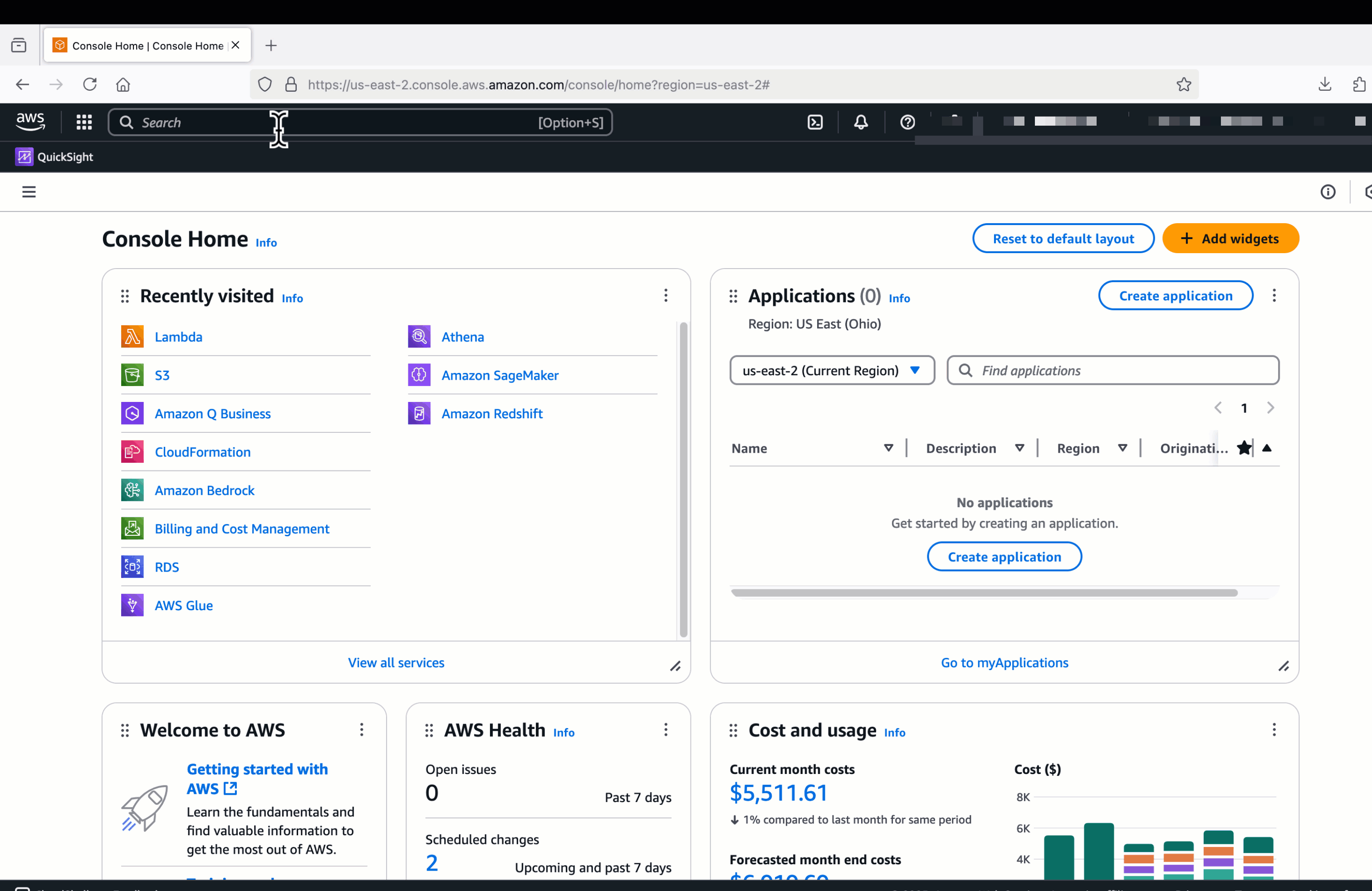The width and height of the screenshot is (1372, 891).
Task: Click the AWS logo home icon
Action: (30, 122)
